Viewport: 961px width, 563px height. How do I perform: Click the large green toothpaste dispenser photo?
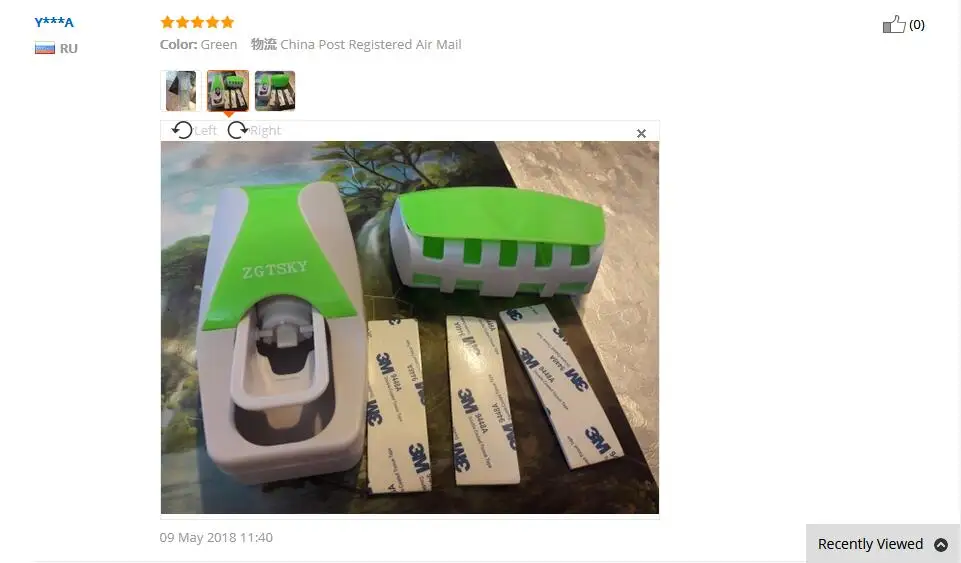tap(409, 327)
